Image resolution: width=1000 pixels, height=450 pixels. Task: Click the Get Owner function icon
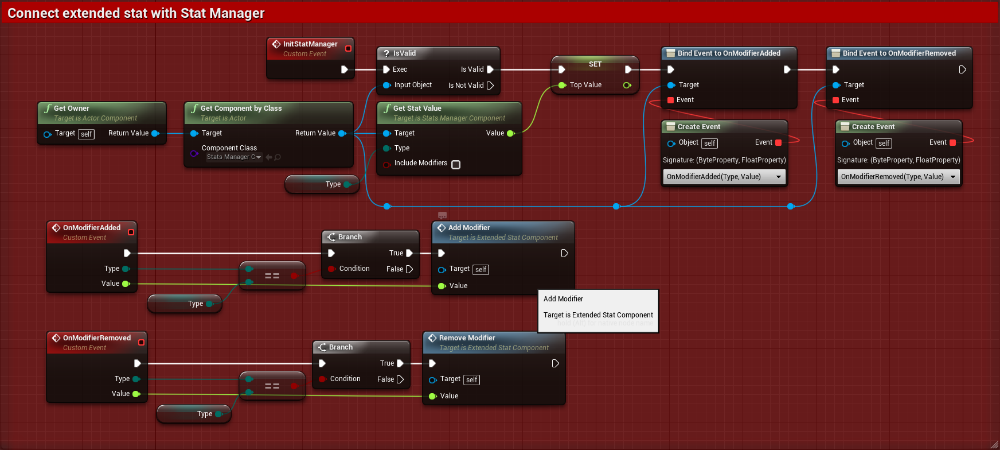[x=47, y=107]
